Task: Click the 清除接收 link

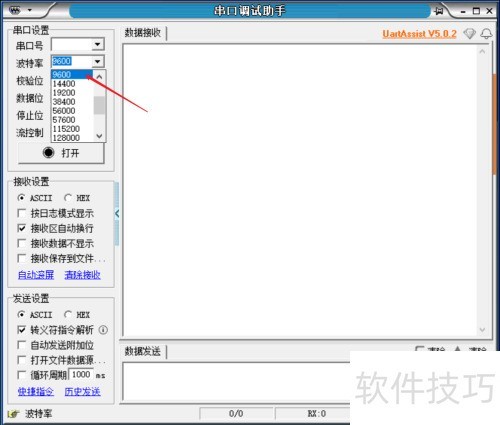Action: [82, 275]
